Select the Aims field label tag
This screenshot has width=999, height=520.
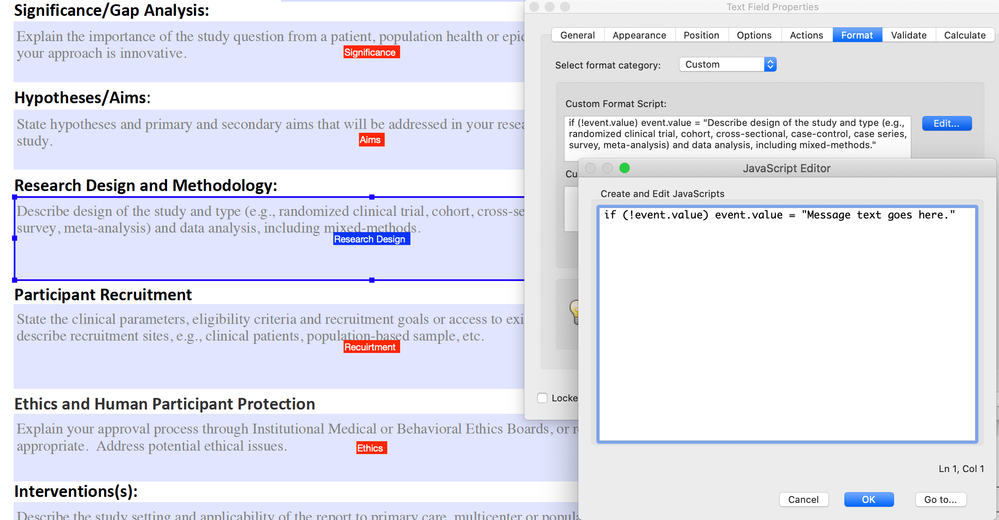(371, 140)
